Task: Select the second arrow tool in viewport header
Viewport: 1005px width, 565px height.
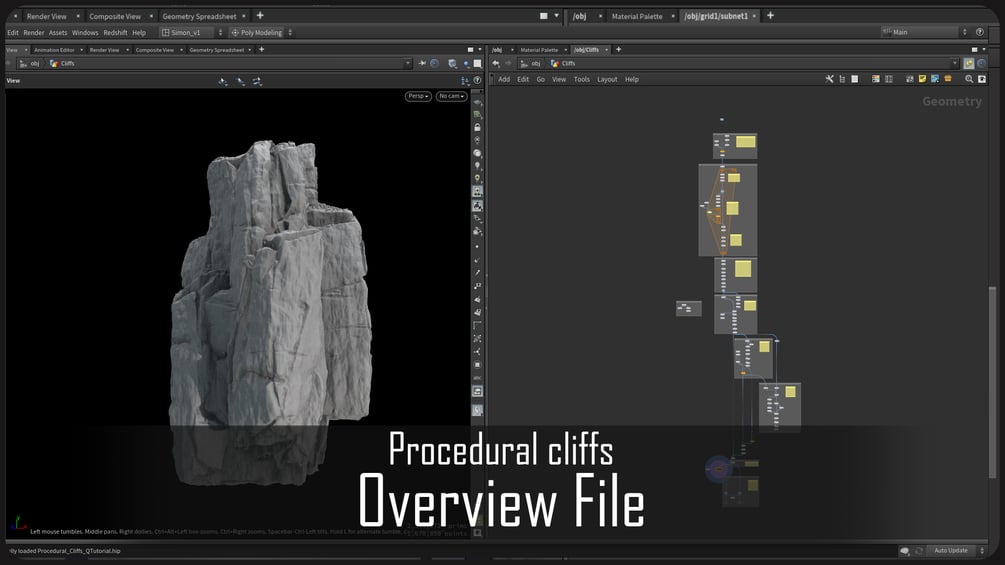Action: (240, 81)
